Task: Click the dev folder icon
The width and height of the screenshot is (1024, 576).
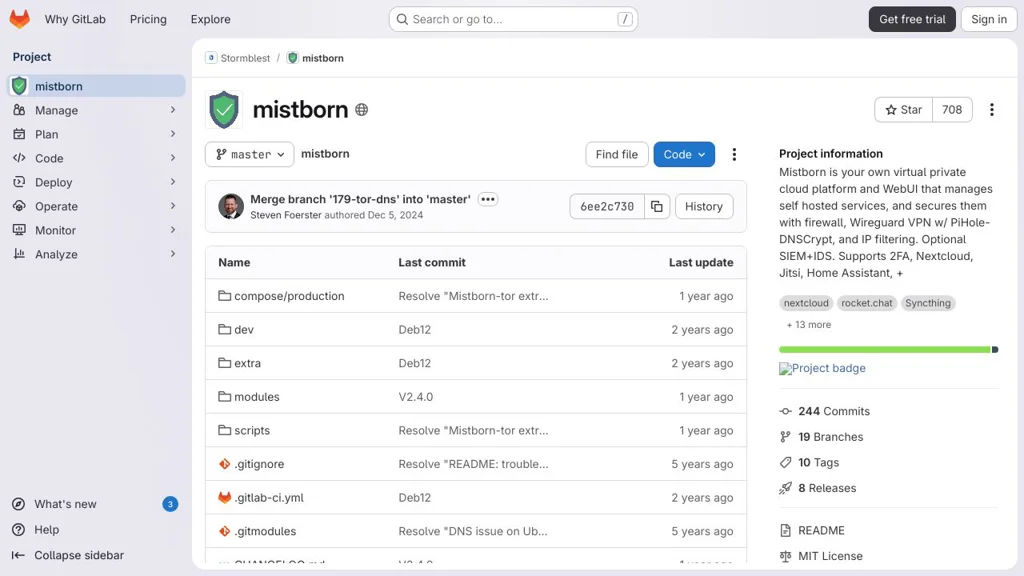Action: (225, 329)
